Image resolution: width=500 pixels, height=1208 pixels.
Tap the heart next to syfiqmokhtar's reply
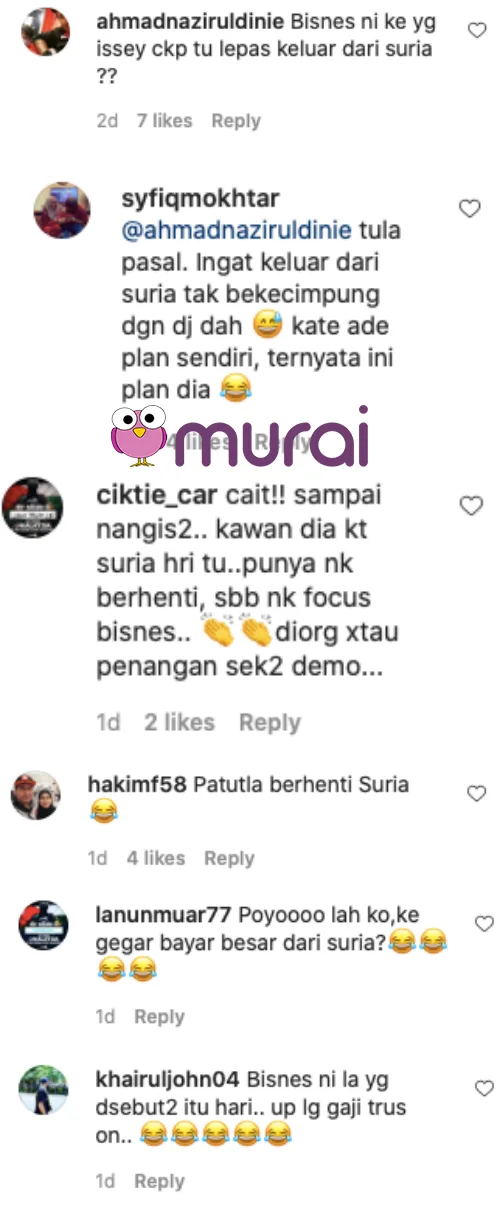coord(469,208)
